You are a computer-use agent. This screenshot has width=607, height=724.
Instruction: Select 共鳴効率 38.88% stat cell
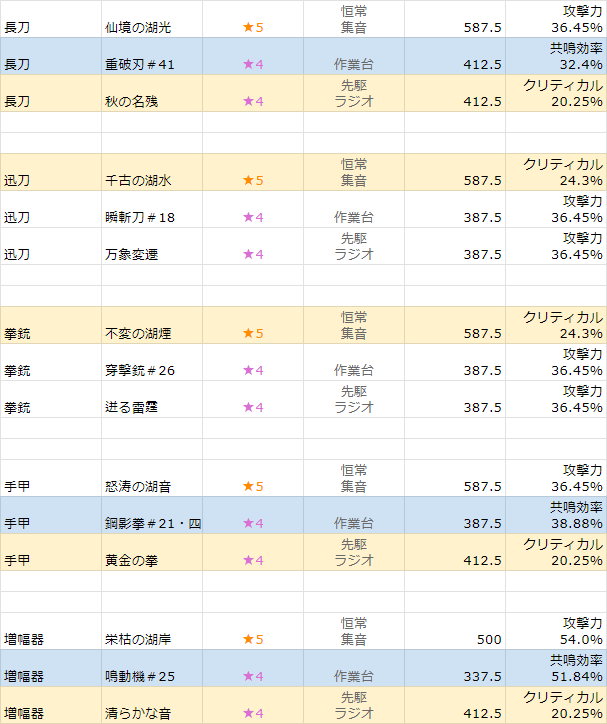556,515
